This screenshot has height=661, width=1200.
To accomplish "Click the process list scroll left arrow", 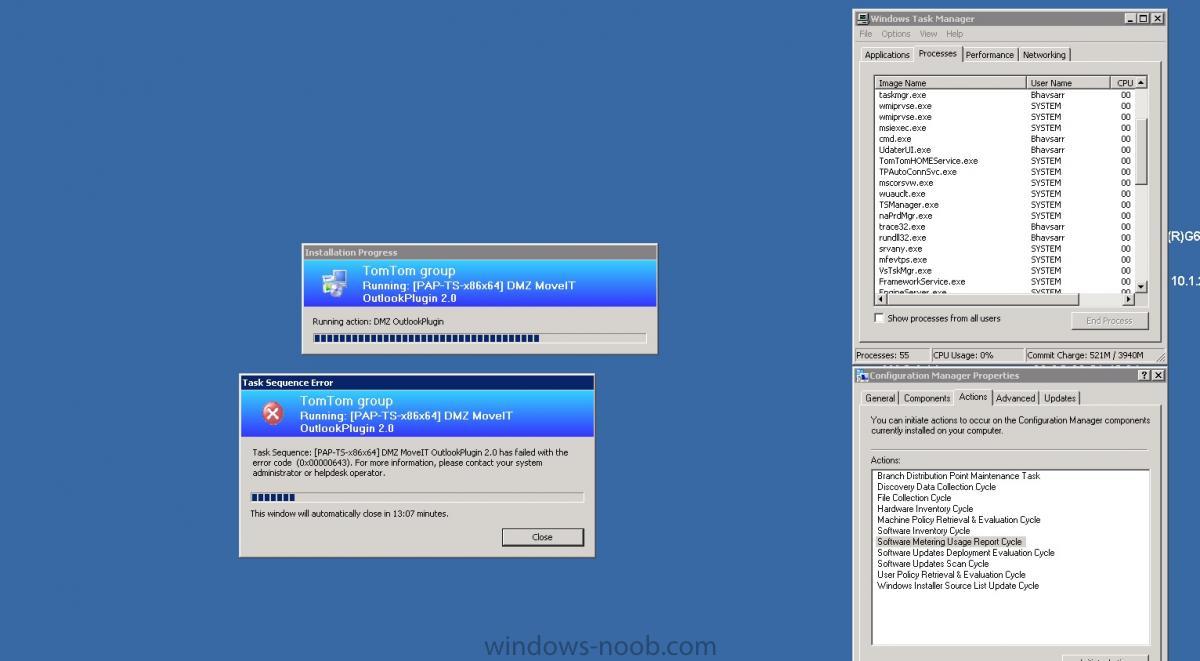I will [x=881, y=299].
